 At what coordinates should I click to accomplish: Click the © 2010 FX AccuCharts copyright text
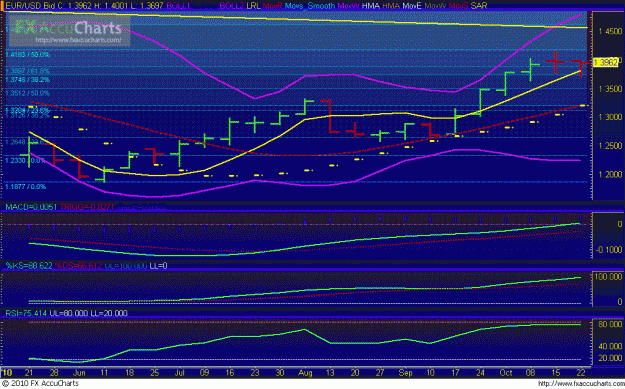(40, 383)
